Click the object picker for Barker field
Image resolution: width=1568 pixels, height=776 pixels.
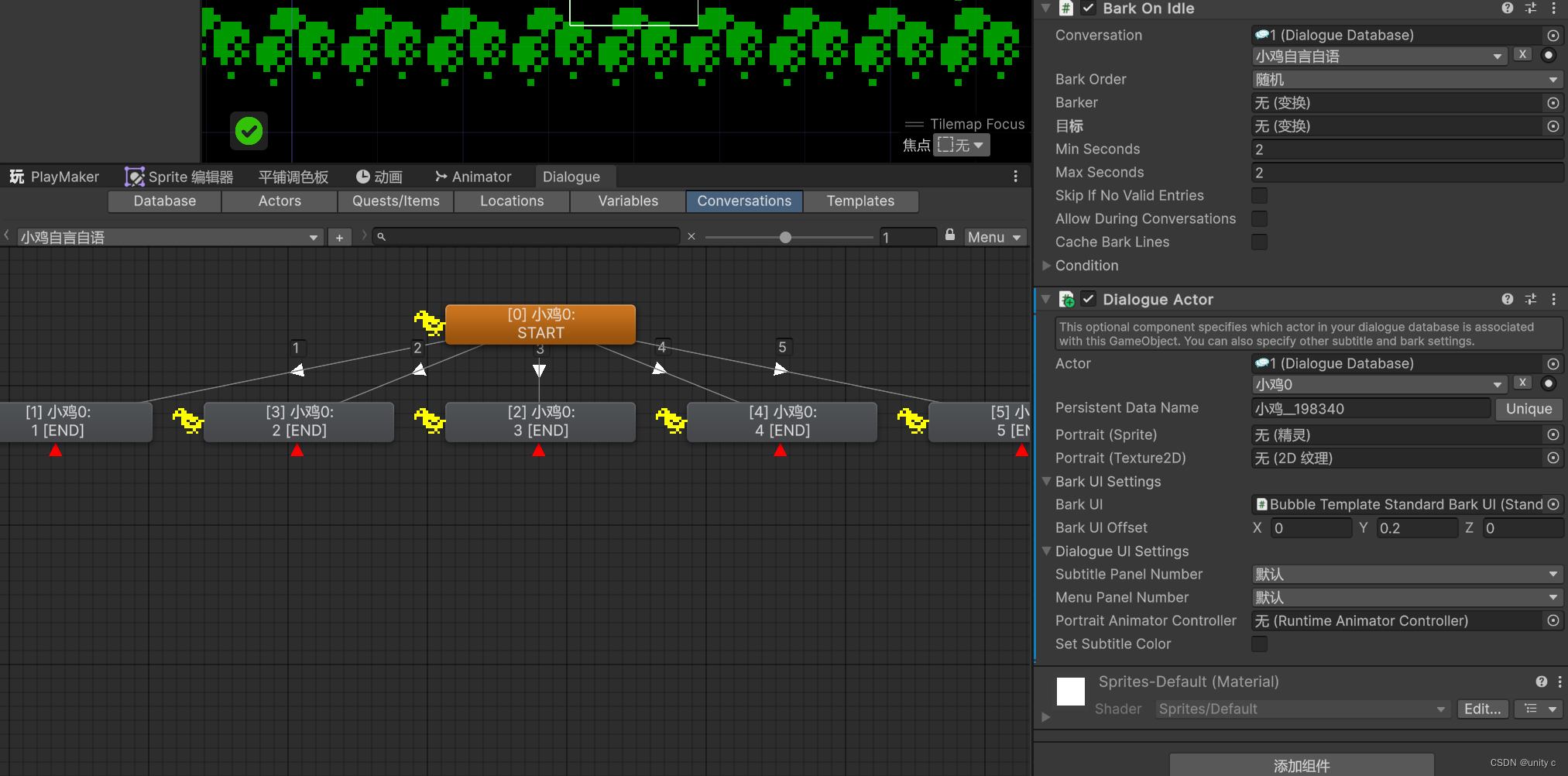pos(1553,102)
